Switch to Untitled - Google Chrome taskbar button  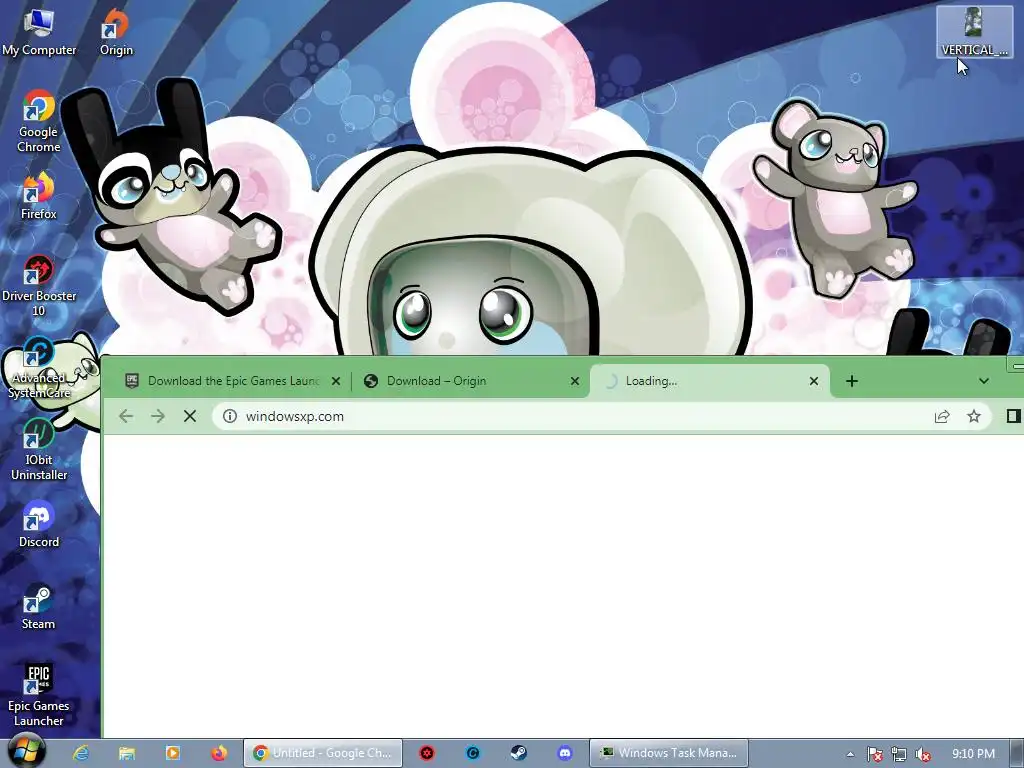[323, 753]
